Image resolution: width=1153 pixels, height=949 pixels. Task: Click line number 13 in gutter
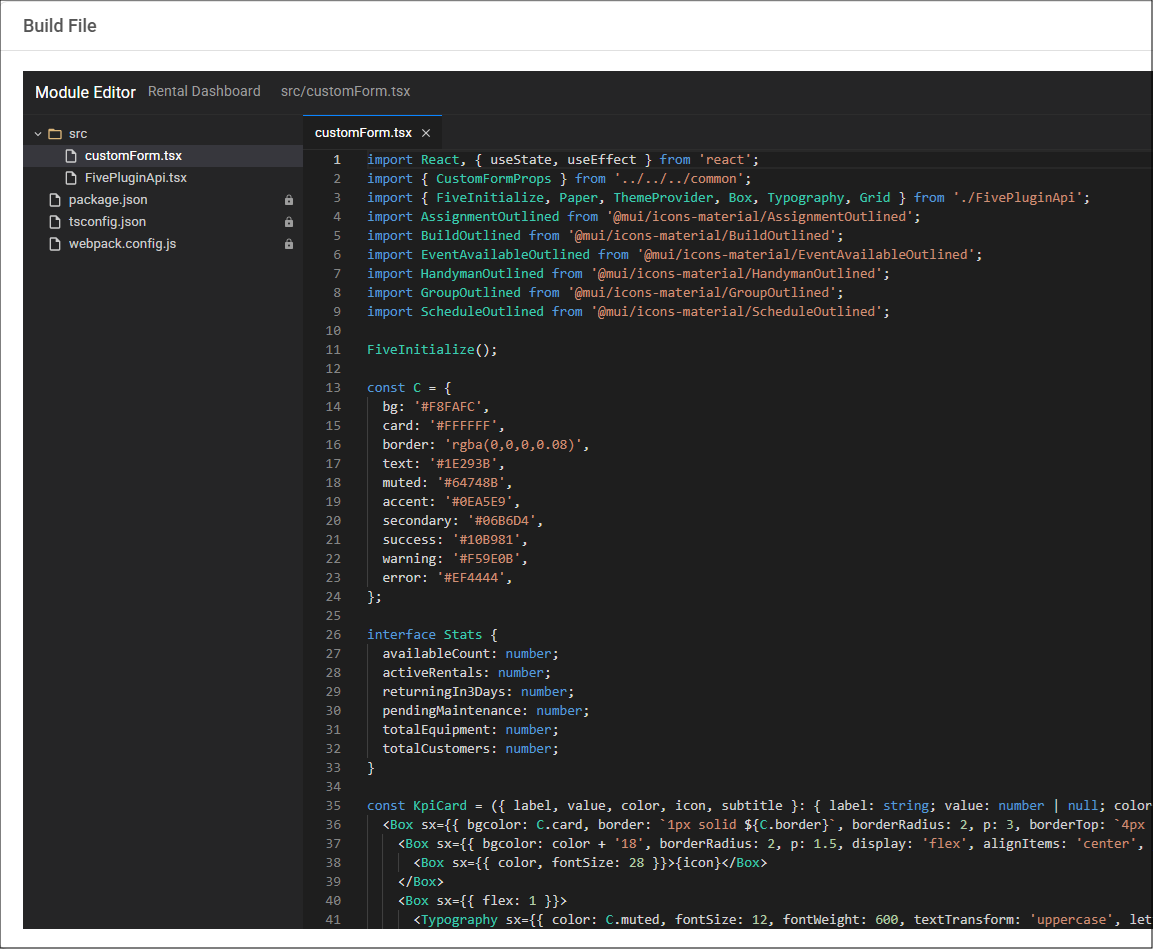333,387
